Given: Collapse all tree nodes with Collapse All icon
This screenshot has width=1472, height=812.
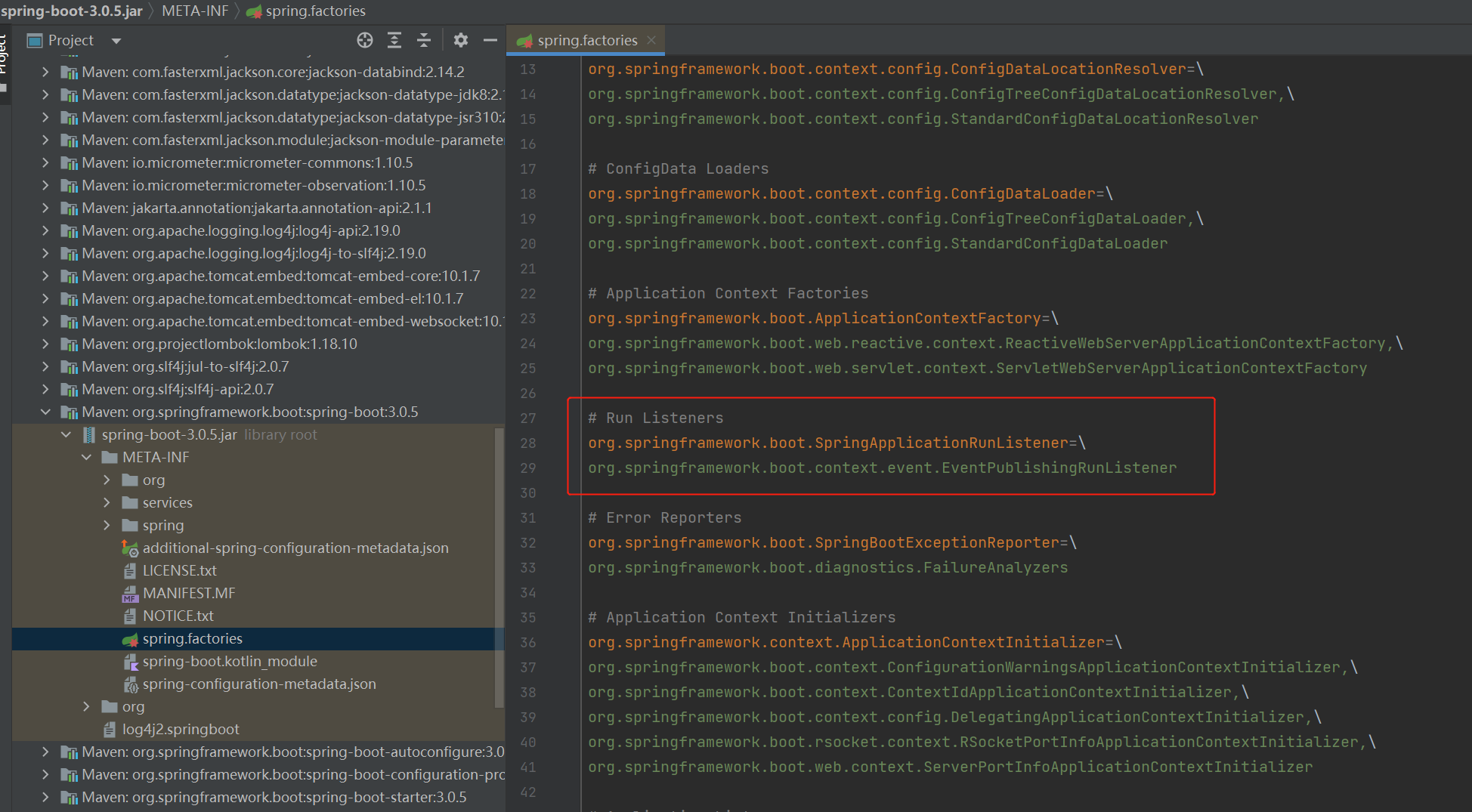Looking at the screenshot, I should click(424, 40).
